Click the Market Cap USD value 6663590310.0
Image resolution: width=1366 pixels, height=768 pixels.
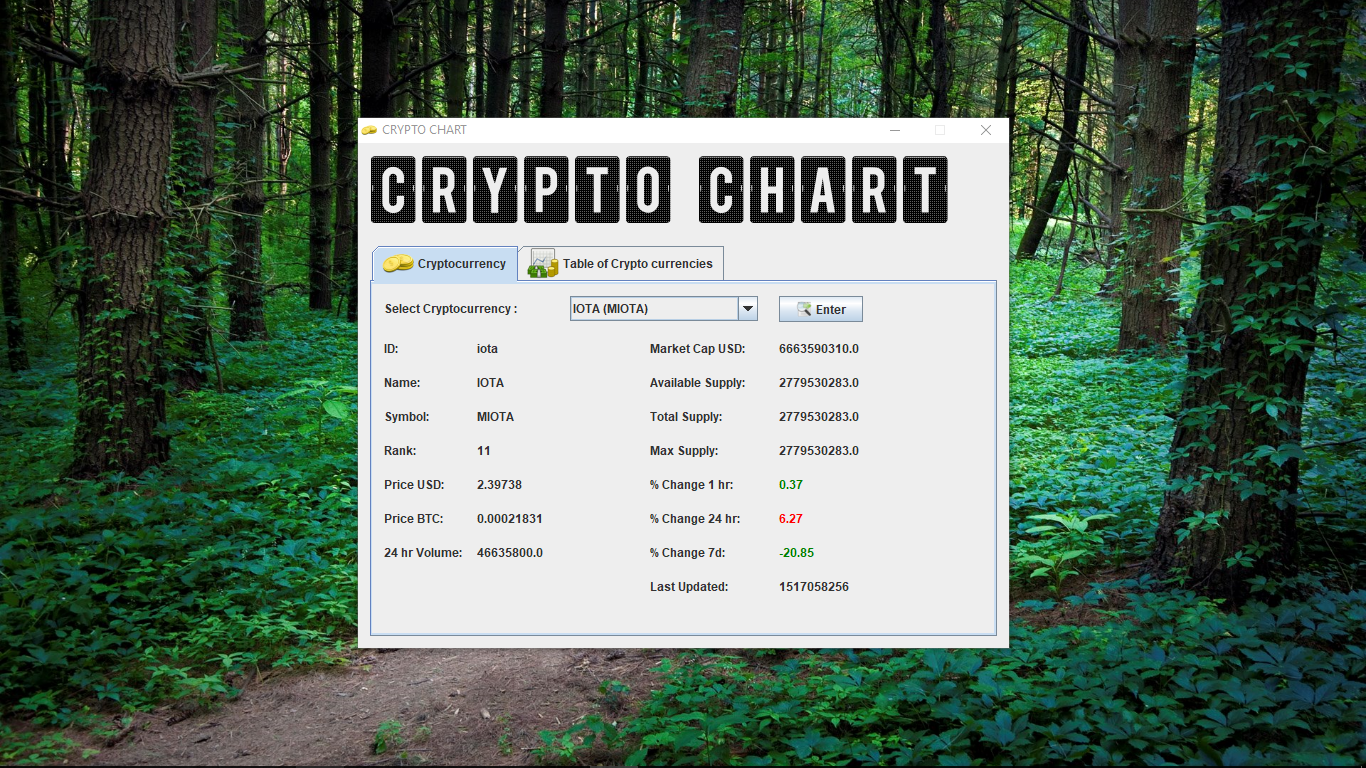818,349
